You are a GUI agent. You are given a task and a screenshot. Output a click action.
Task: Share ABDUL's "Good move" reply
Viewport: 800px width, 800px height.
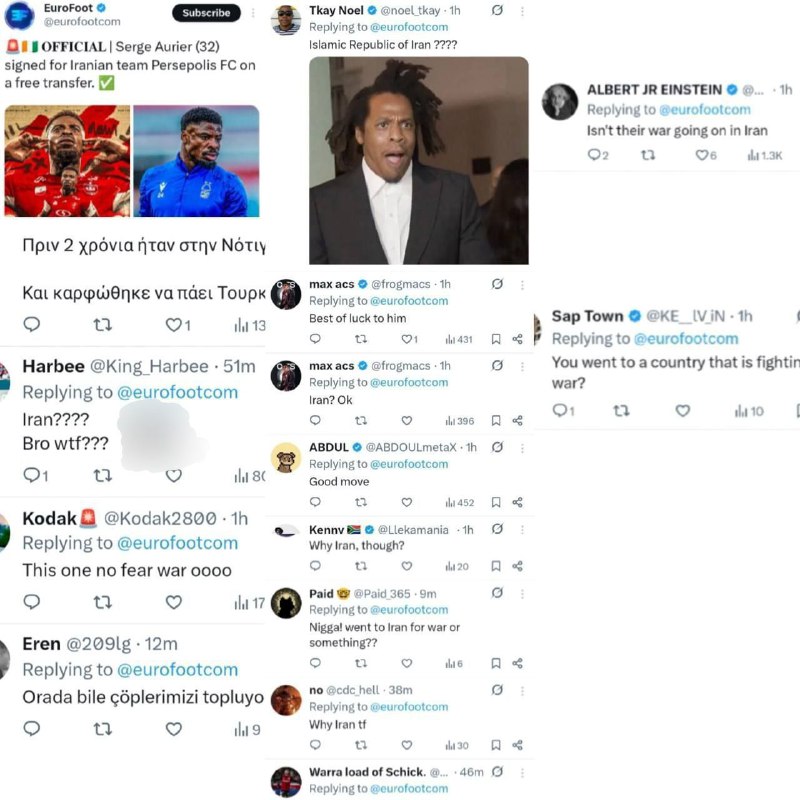point(517,503)
